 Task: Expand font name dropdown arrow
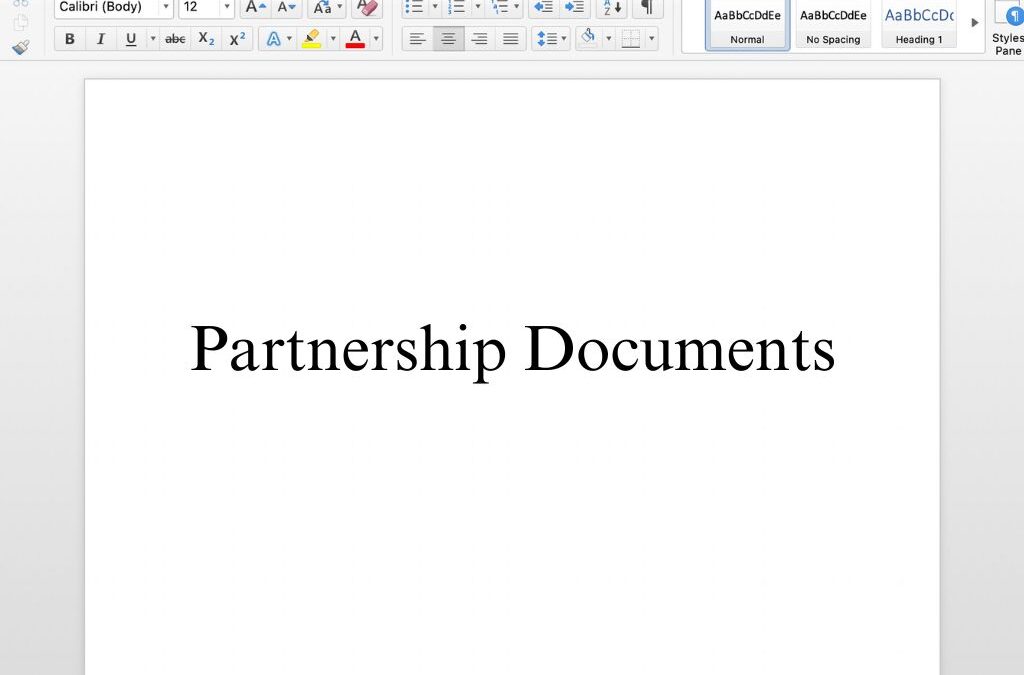pyautogui.click(x=166, y=8)
